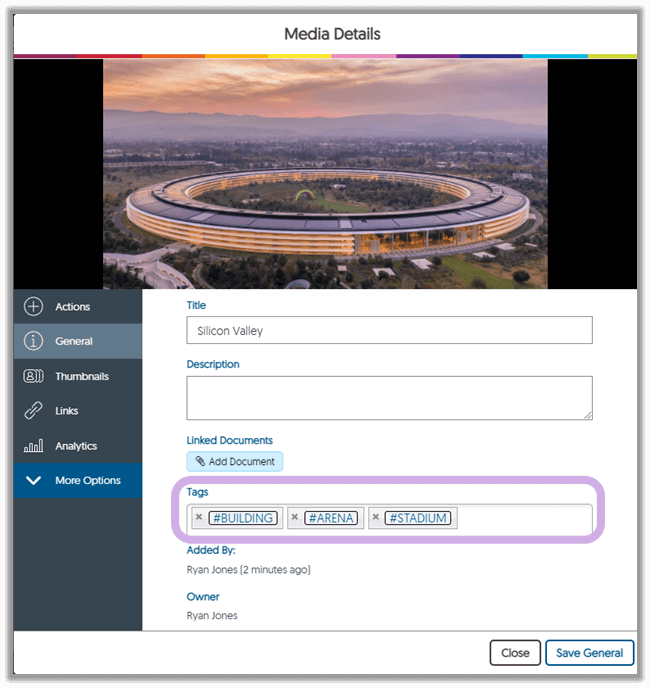Switch to the Analytics section label
The width and height of the screenshot is (650, 688).
(76, 446)
